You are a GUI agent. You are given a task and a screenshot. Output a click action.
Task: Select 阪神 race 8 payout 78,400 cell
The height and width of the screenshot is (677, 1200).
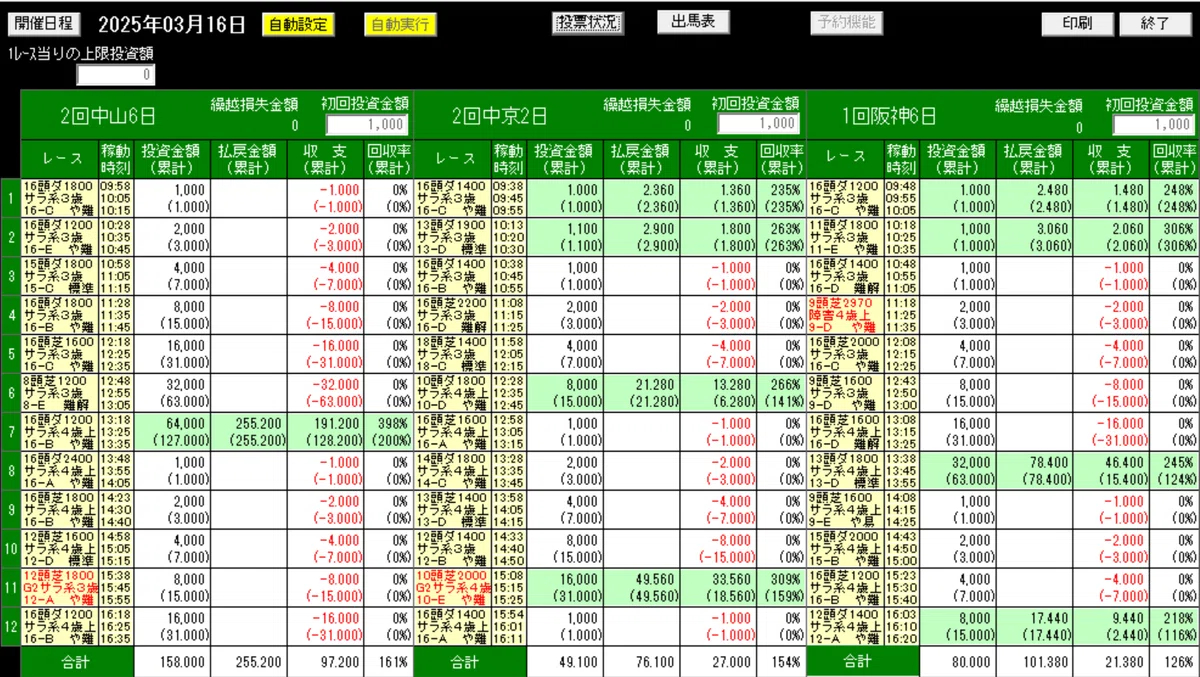point(1035,471)
